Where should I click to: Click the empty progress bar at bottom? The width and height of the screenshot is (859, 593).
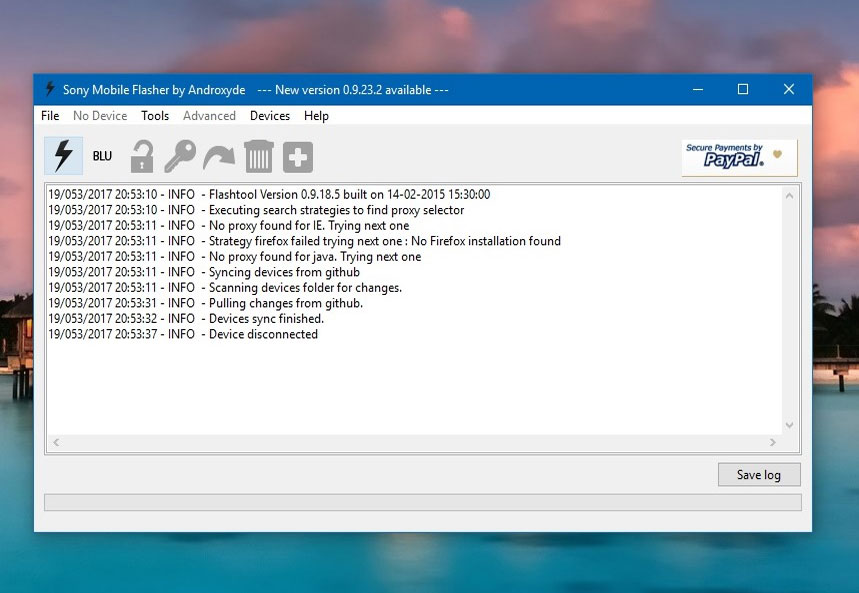point(422,503)
